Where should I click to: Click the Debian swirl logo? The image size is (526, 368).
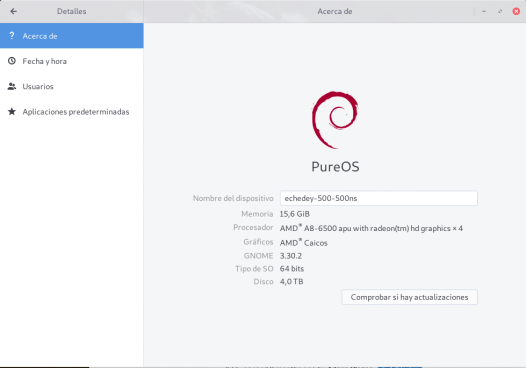click(335, 120)
